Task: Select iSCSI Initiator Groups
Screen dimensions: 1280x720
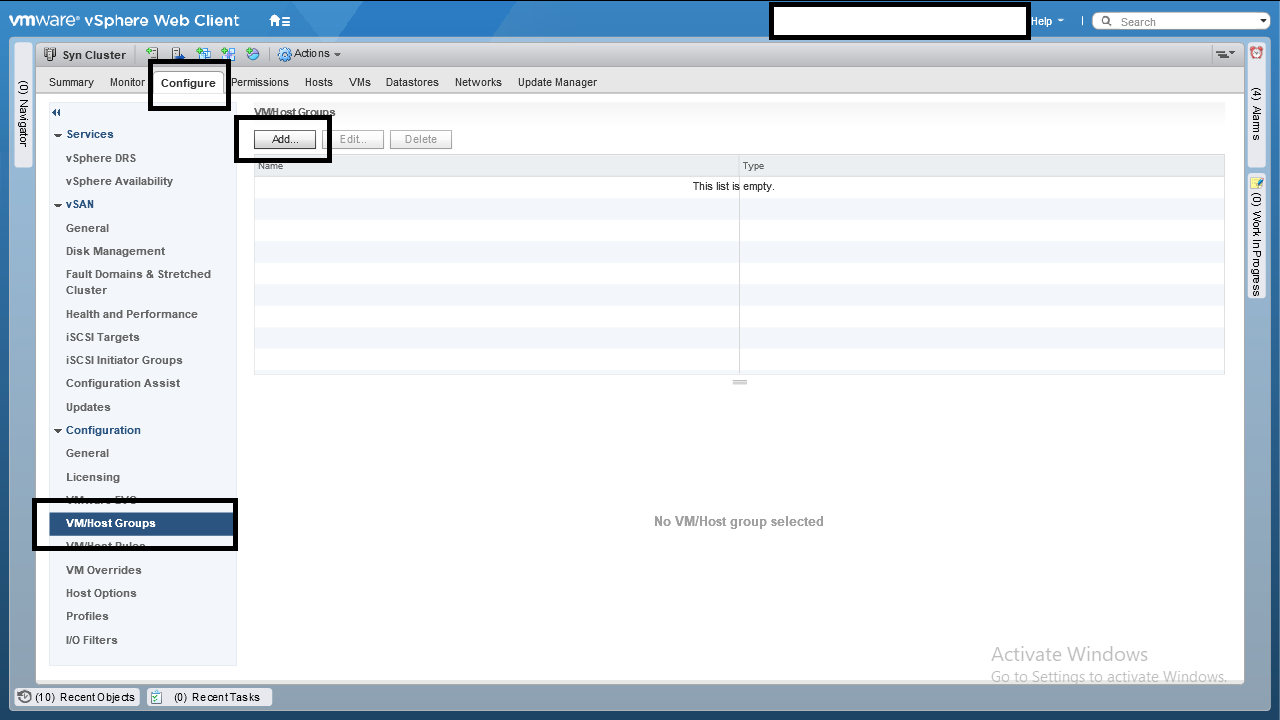Action: [x=124, y=360]
